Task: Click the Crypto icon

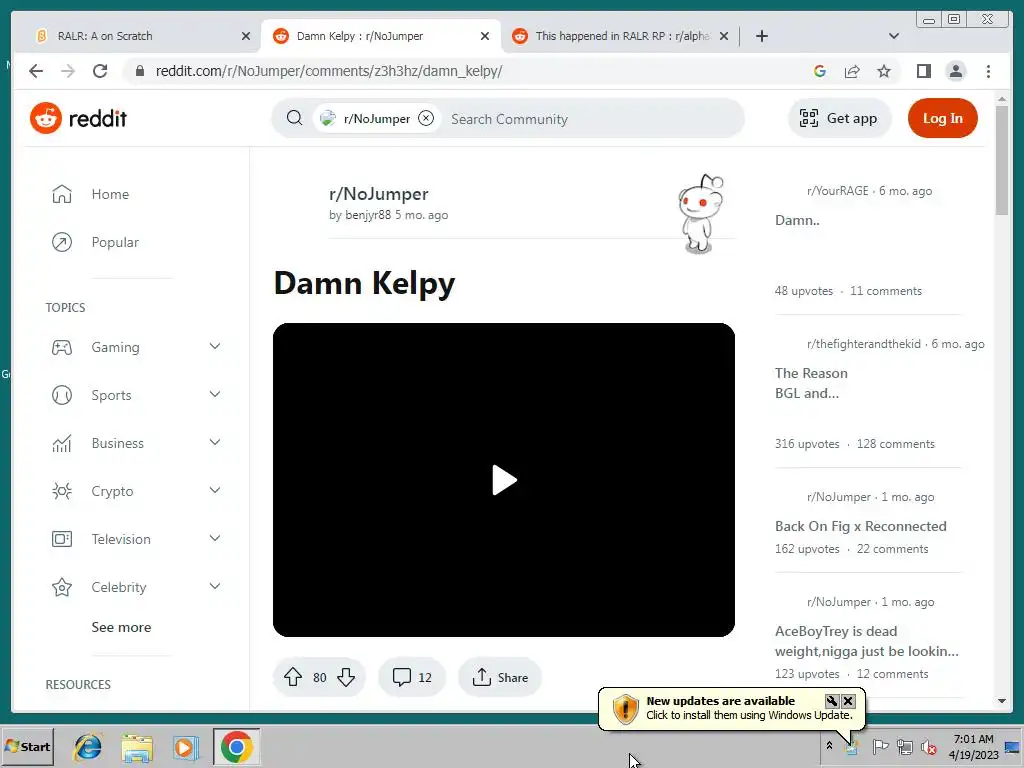Action: [62, 491]
